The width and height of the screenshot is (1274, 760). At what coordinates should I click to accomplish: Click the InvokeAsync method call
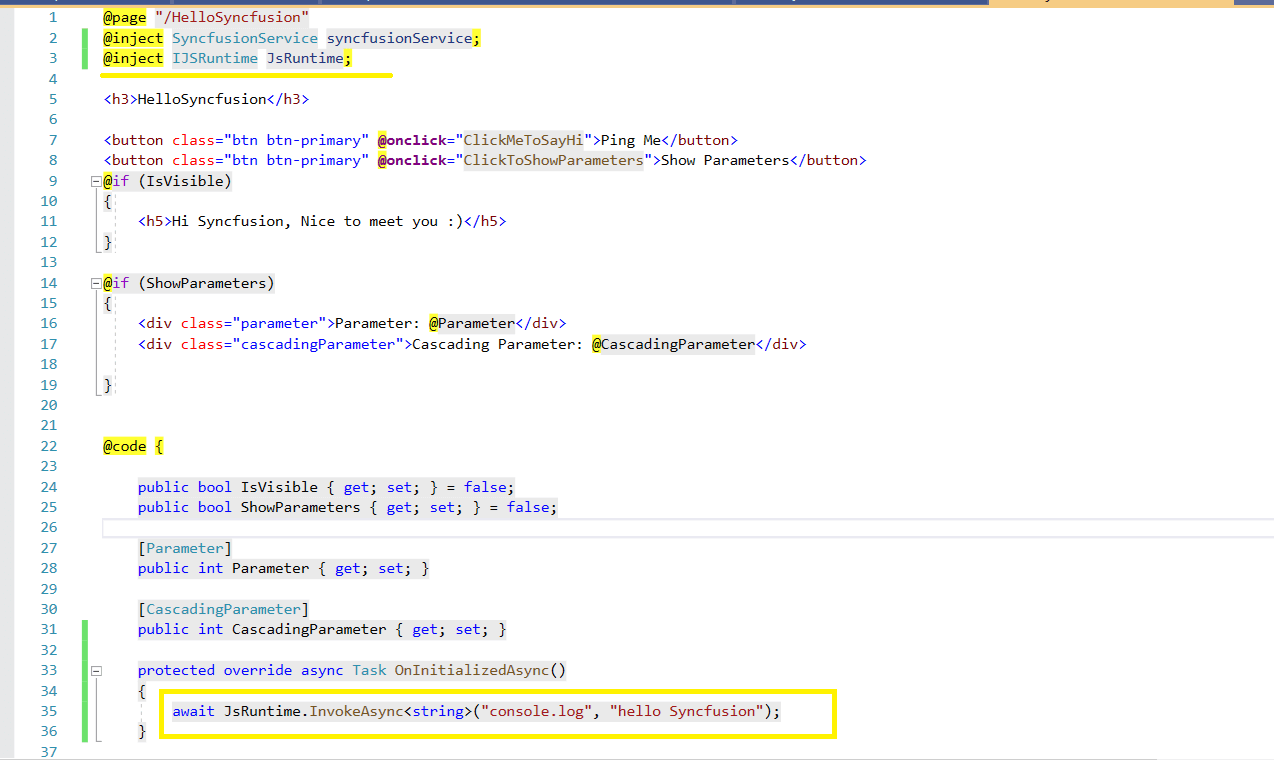[x=355, y=711]
